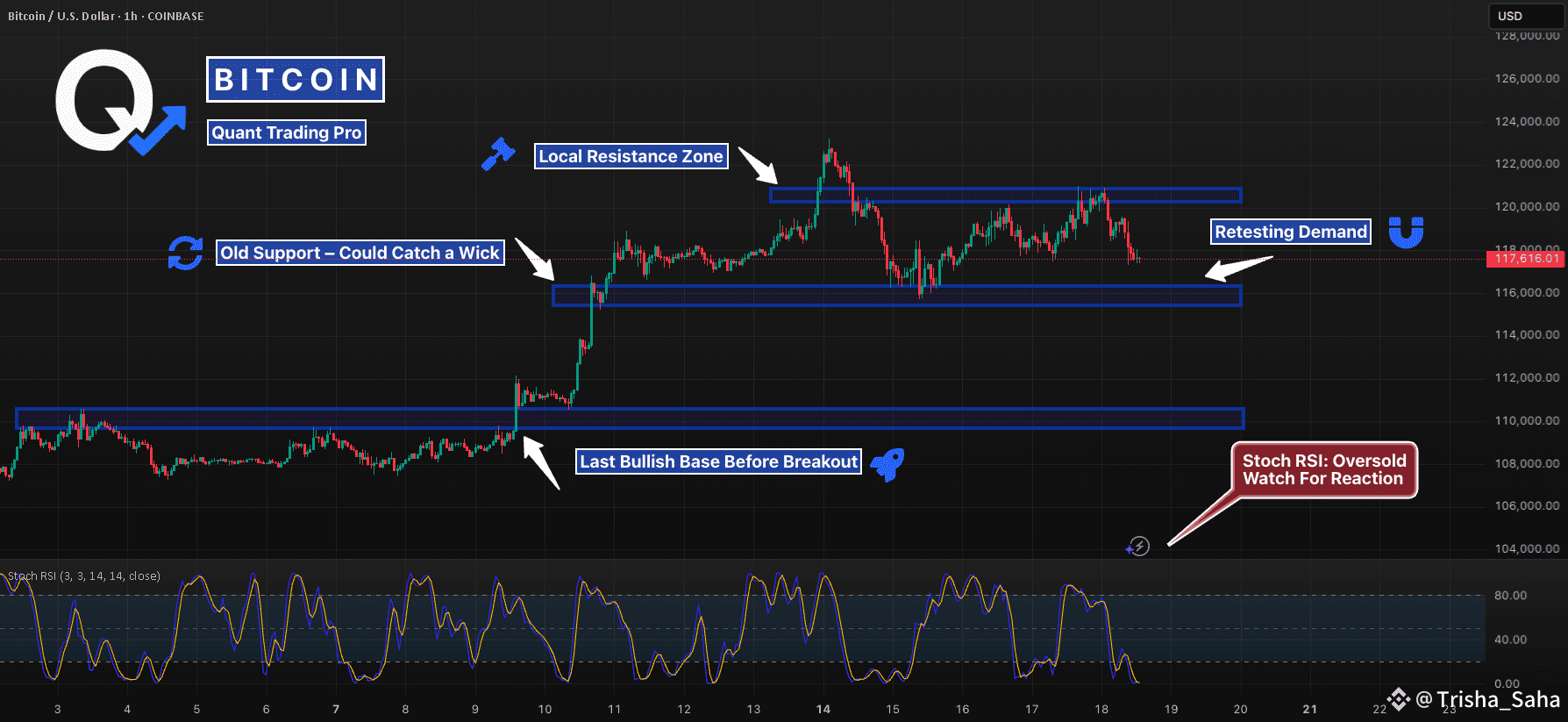Click the 120,000.00 price axis label
Screen dimensions: 1568x722
pos(1527,206)
